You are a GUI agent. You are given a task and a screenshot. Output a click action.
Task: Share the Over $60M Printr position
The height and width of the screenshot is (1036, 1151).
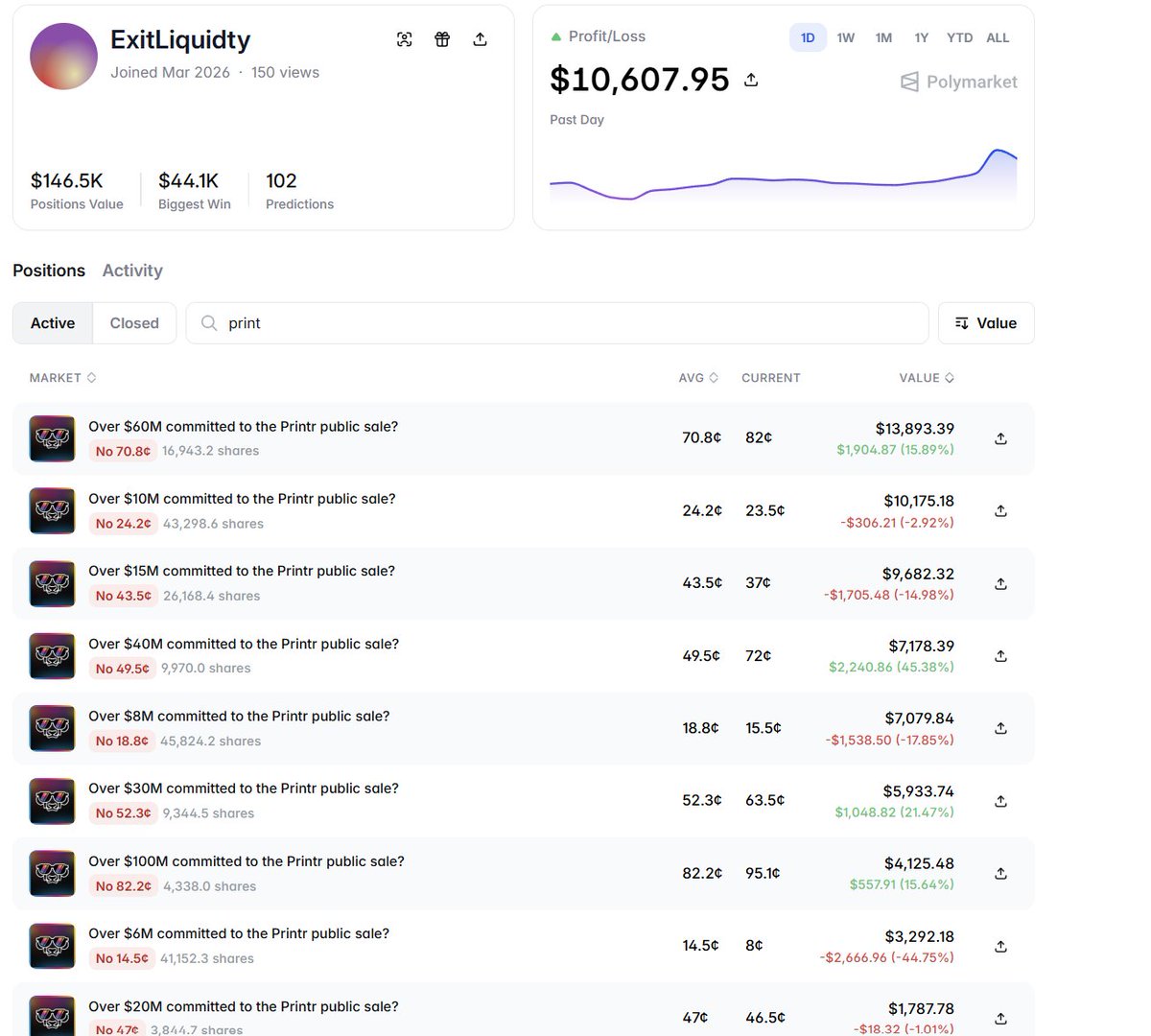click(1000, 438)
